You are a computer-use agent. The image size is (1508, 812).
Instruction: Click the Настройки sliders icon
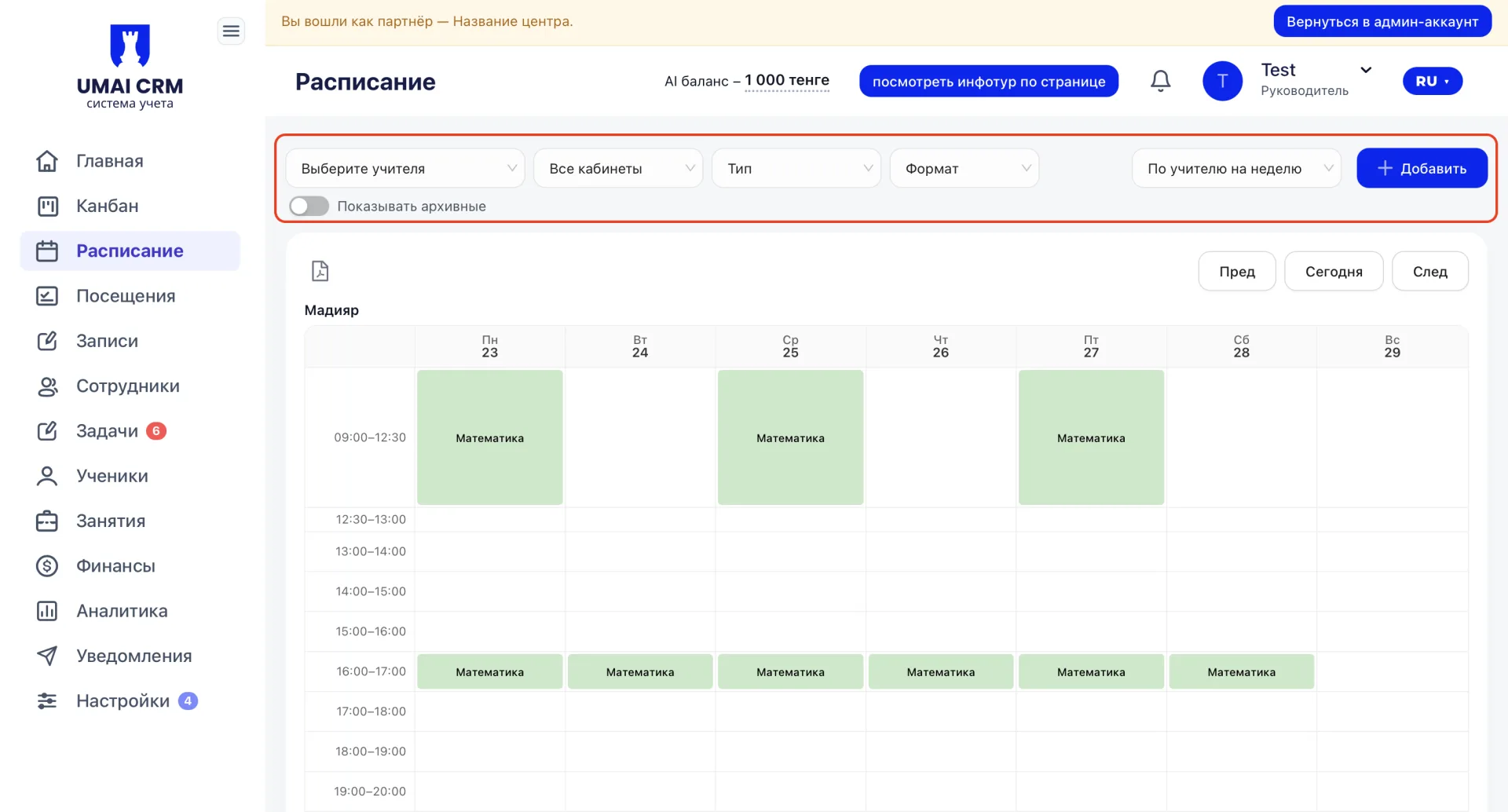47,700
